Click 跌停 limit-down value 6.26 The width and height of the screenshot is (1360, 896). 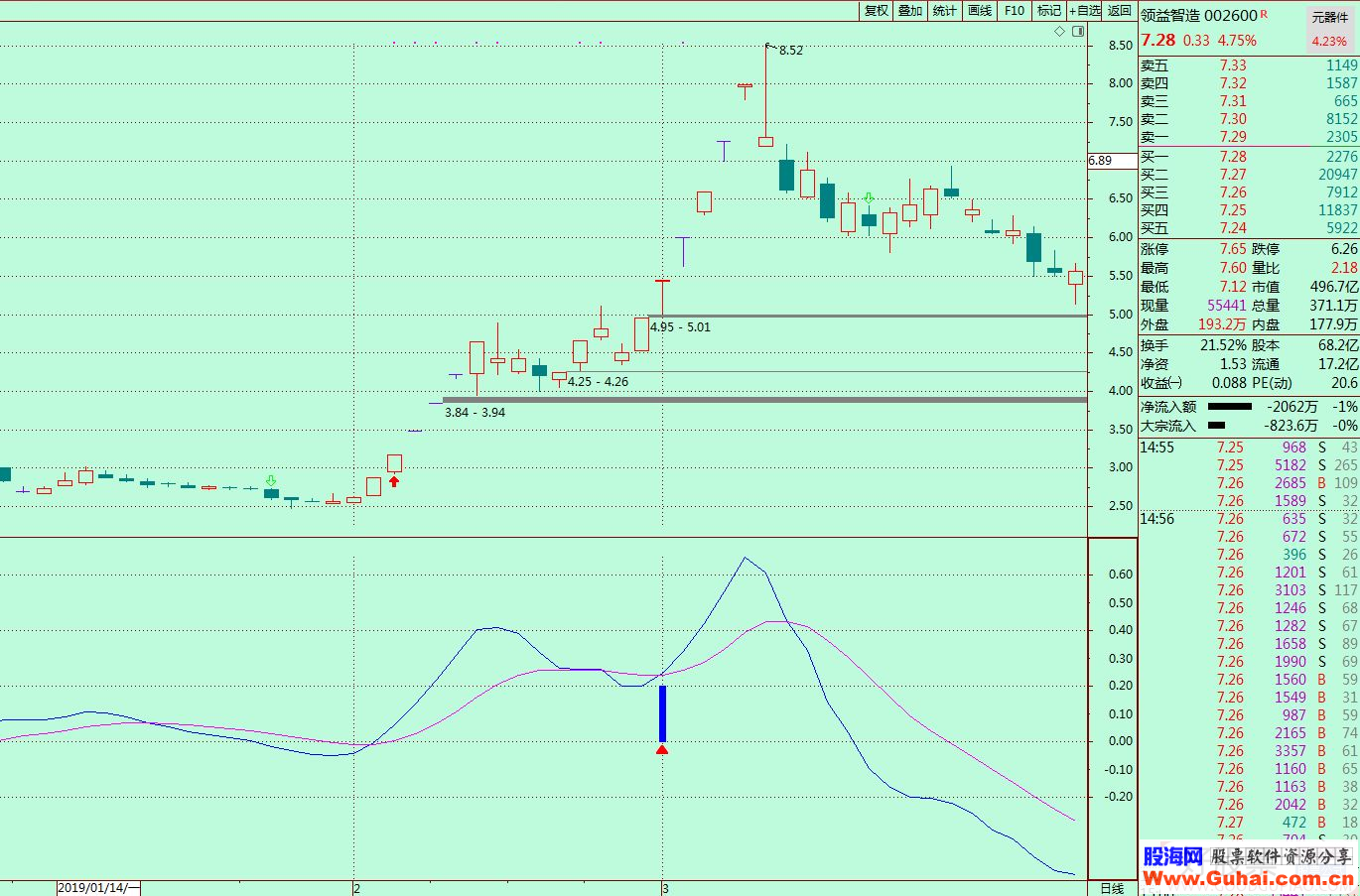(1344, 249)
